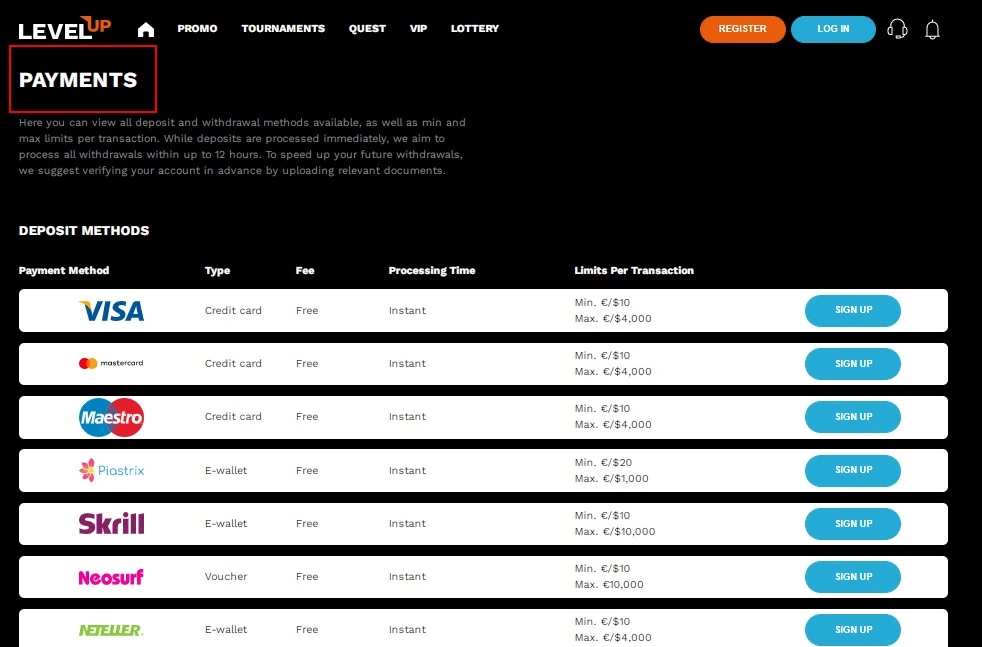Open the Quest menu item
Image resolution: width=982 pixels, height=647 pixels.
367,29
